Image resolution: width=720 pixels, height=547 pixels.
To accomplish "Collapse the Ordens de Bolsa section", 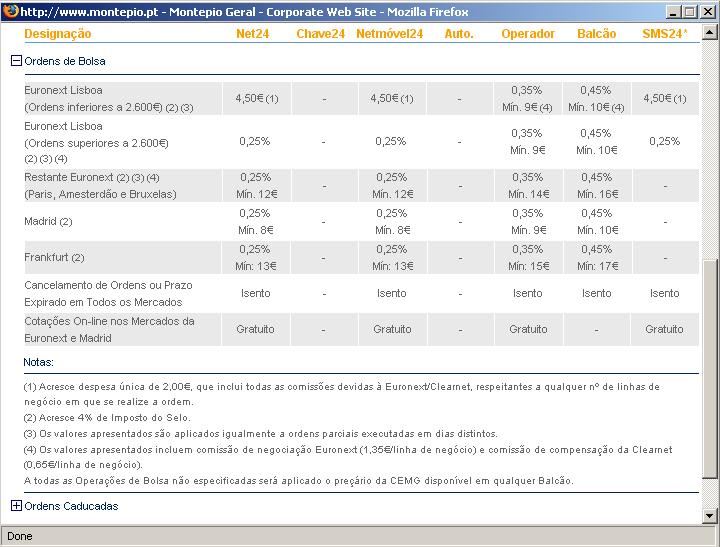I will tap(16, 61).
